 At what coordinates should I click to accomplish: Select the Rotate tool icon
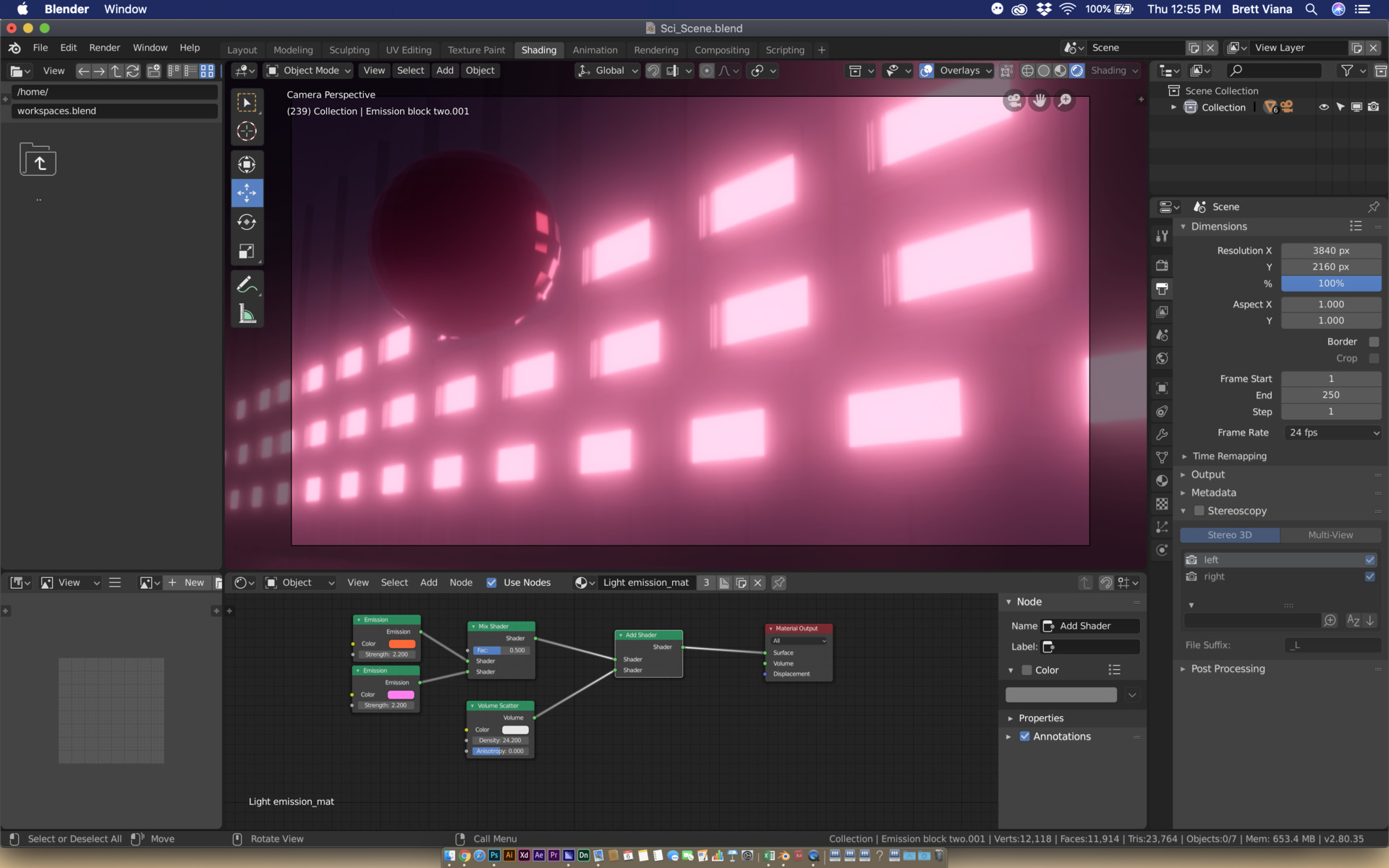click(247, 222)
